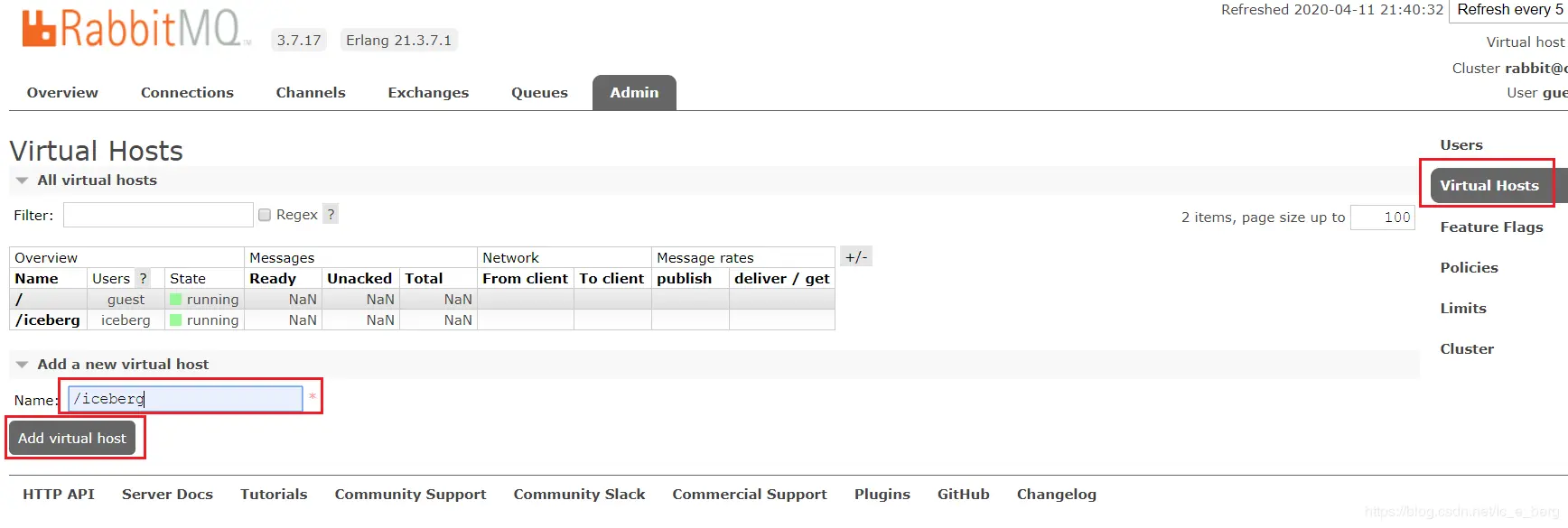
Task: Toggle table columns with +/- button
Action: click(856, 256)
